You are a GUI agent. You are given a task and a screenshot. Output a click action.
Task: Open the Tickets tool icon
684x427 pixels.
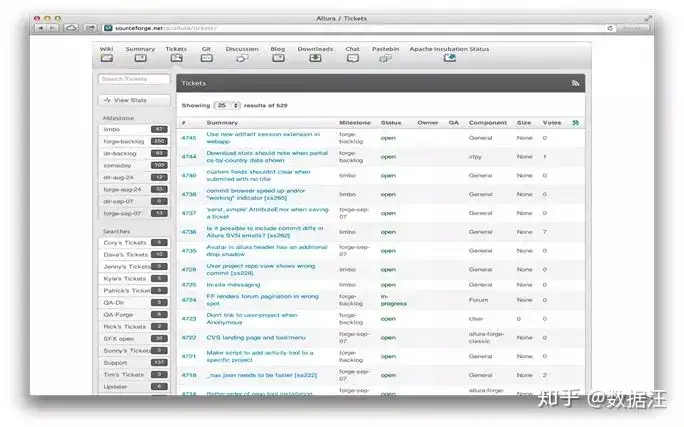tap(177, 58)
